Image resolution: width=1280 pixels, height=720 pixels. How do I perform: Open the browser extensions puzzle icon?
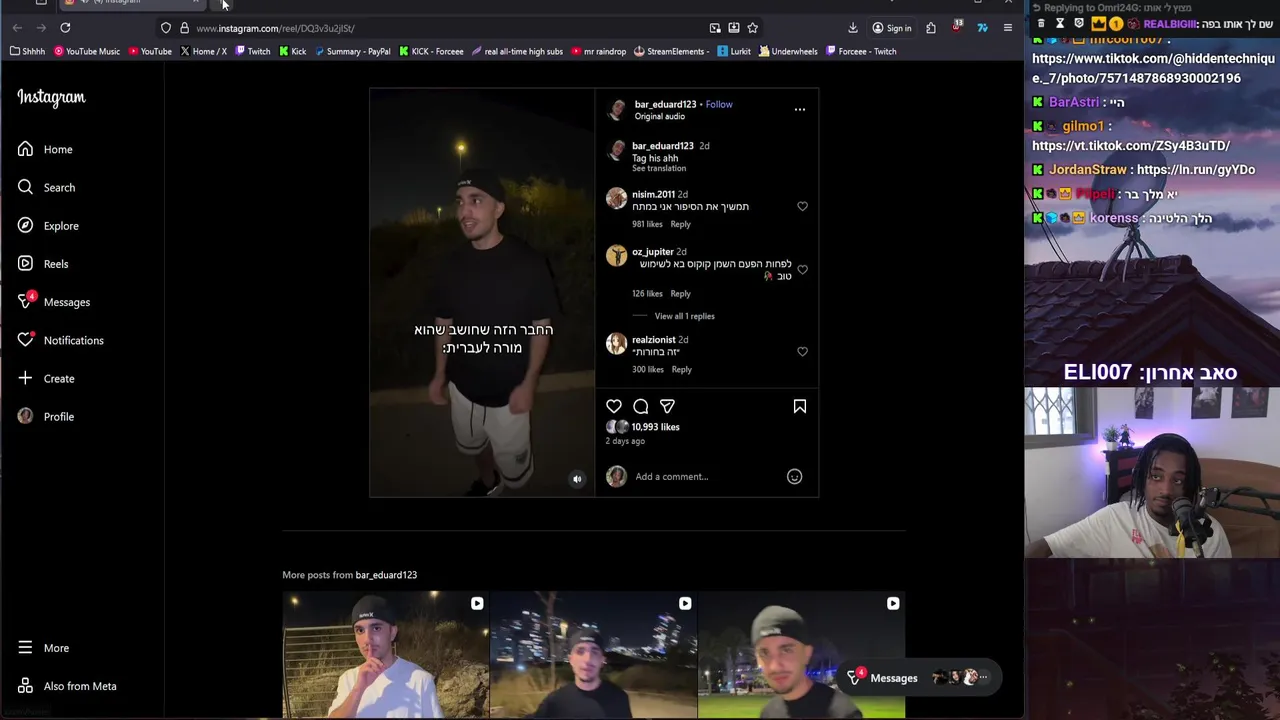[931, 28]
